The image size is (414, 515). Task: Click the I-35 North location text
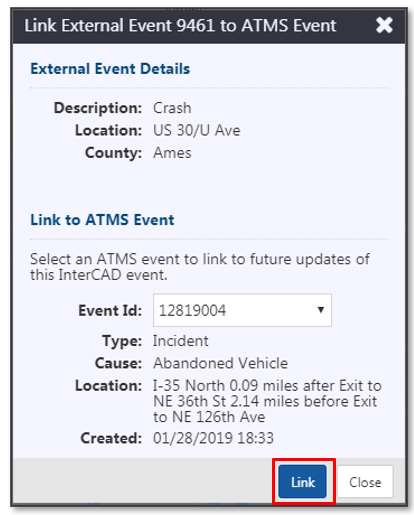(x=267, y=401)
